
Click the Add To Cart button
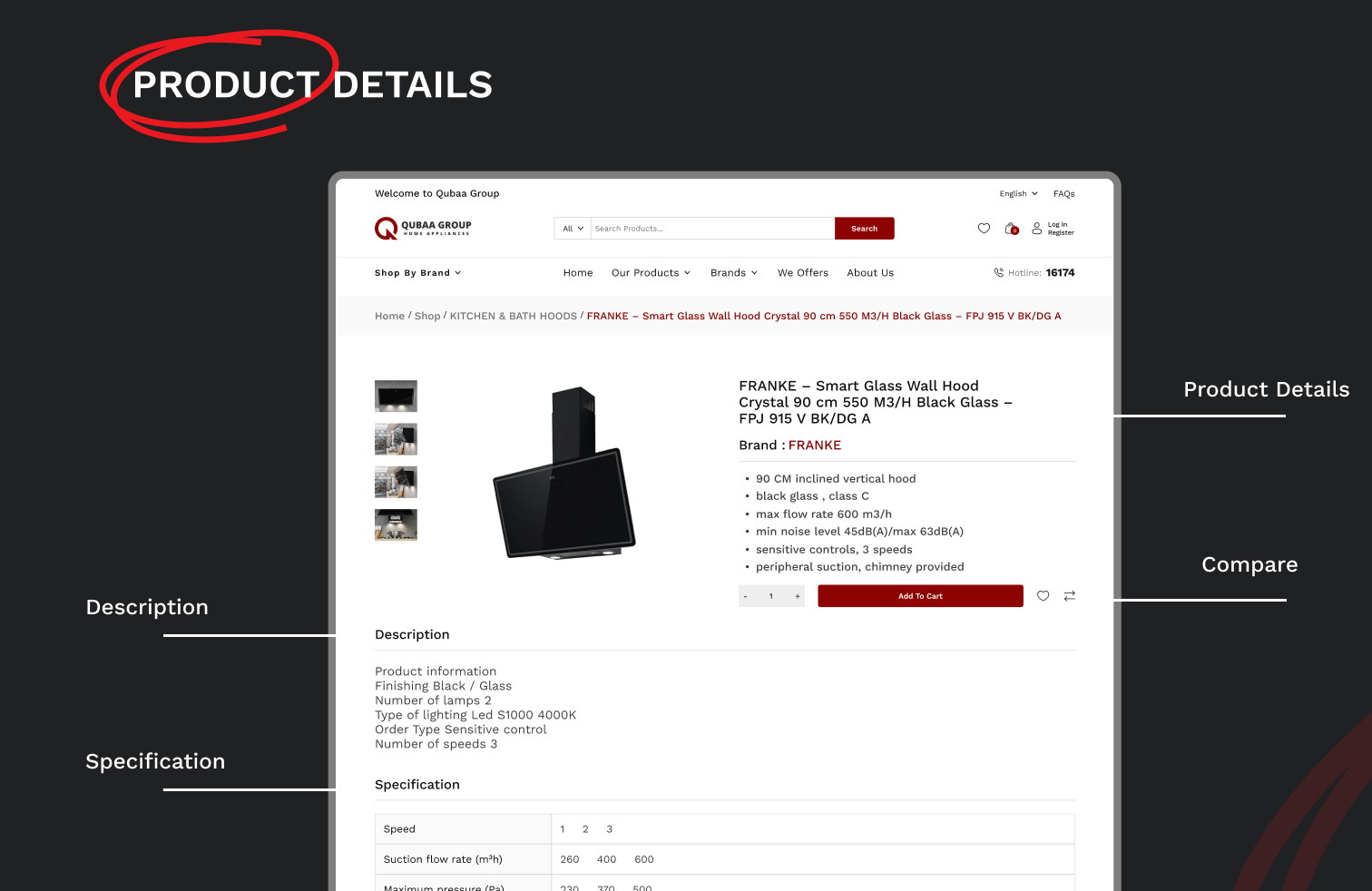pyautogui.click(x=920, y=596)
